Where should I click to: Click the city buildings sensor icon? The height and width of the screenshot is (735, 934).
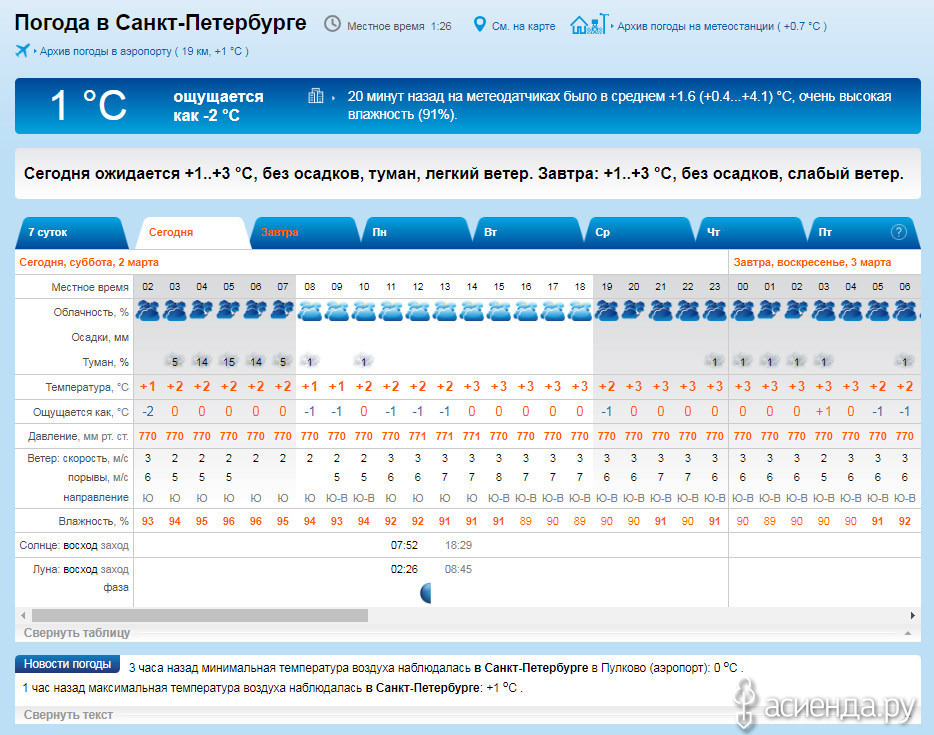click(x=316, y=95)
